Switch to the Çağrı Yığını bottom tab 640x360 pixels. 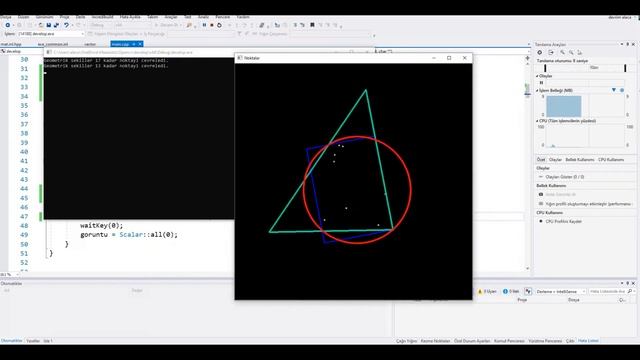coord(406,340)
